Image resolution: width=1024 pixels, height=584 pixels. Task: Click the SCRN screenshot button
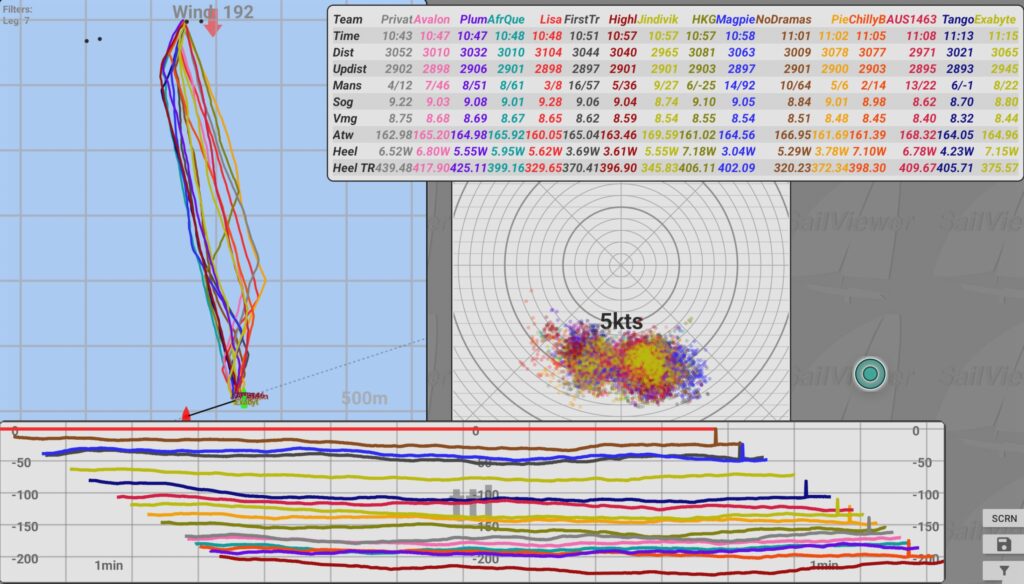1004,519
